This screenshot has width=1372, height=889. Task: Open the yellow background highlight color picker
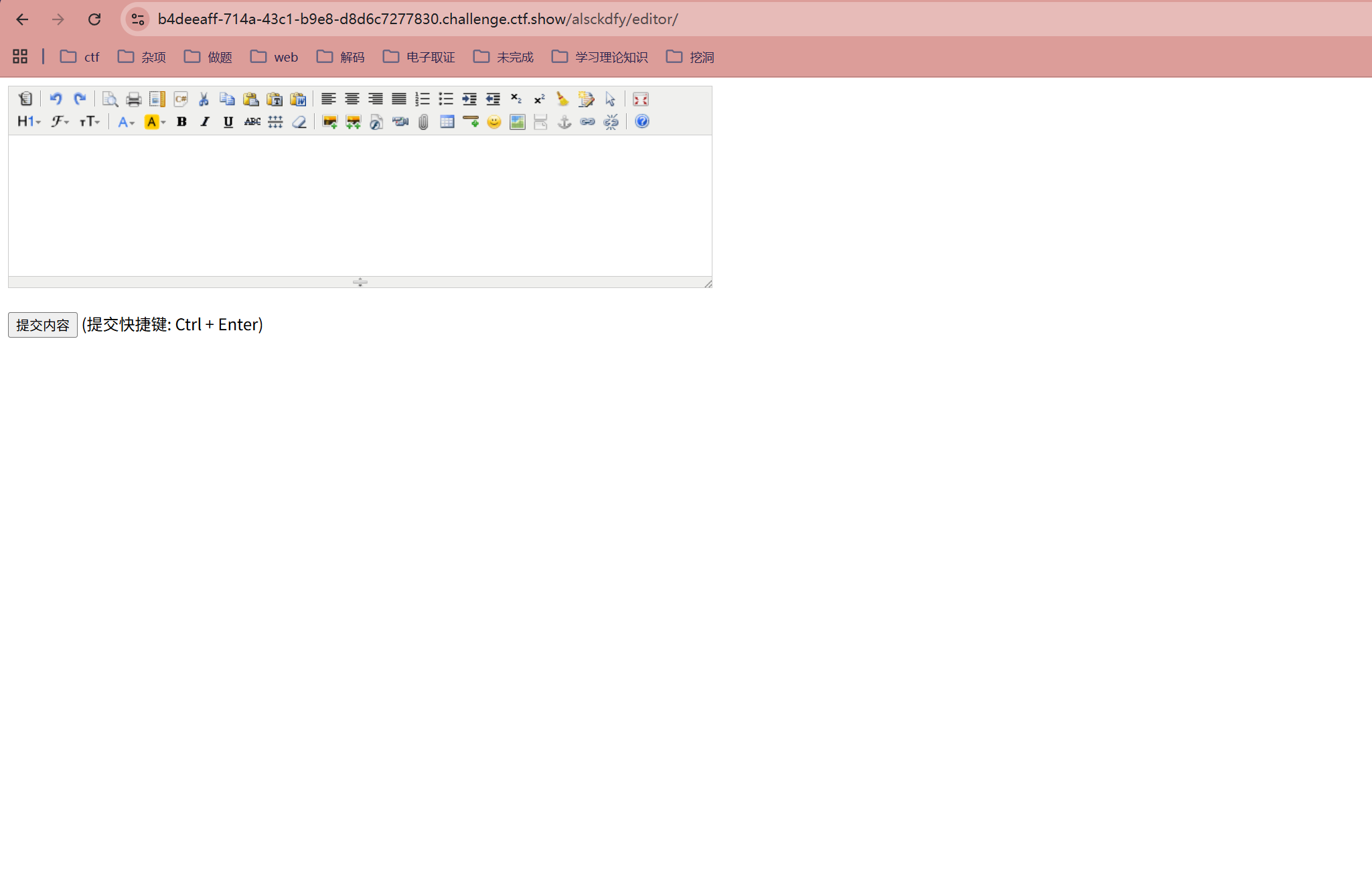tap(155, 122)
